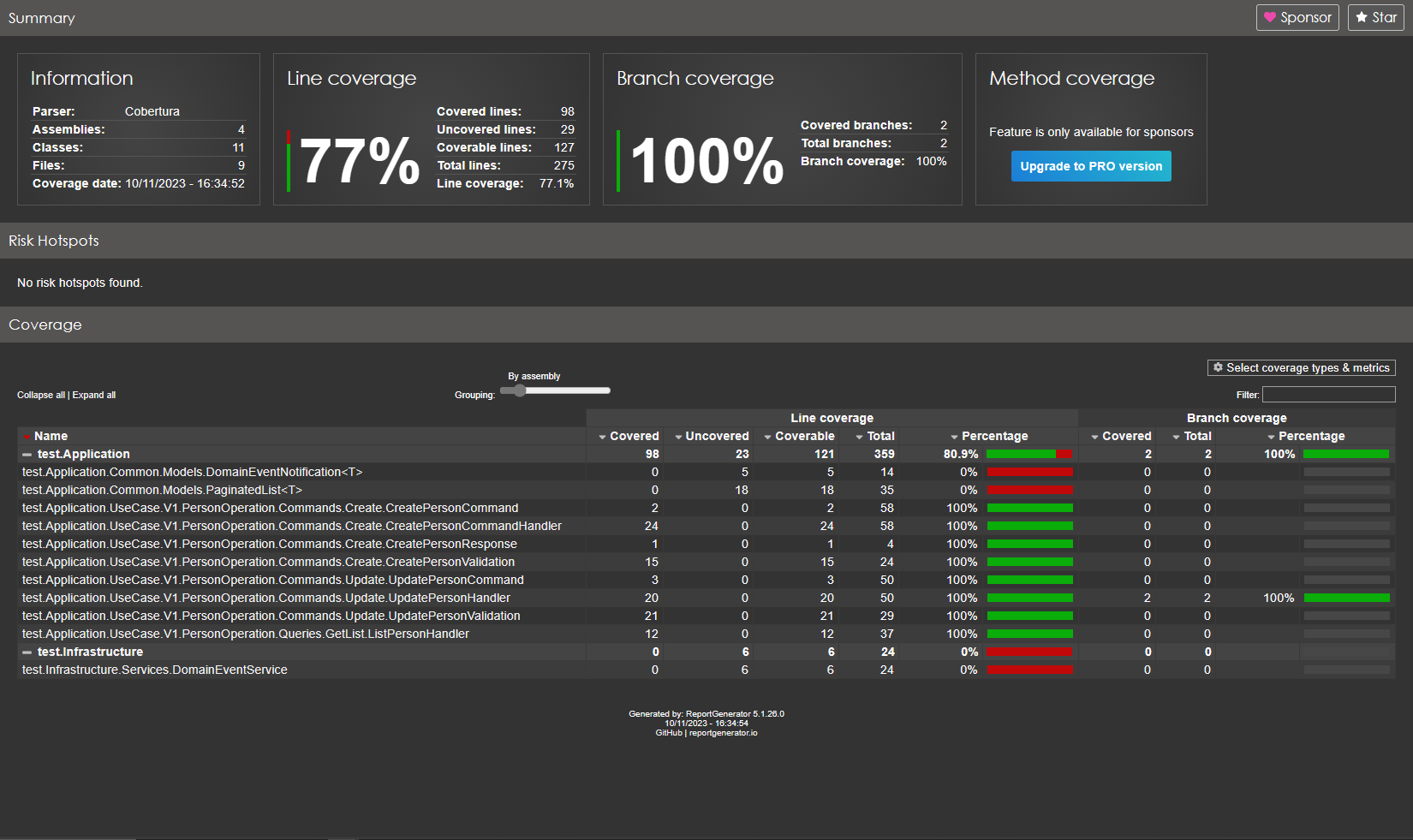The image size is (1413, 840).
Task: Click 'No risk hotspots found.' text
Action: click(x=80, y=283)
